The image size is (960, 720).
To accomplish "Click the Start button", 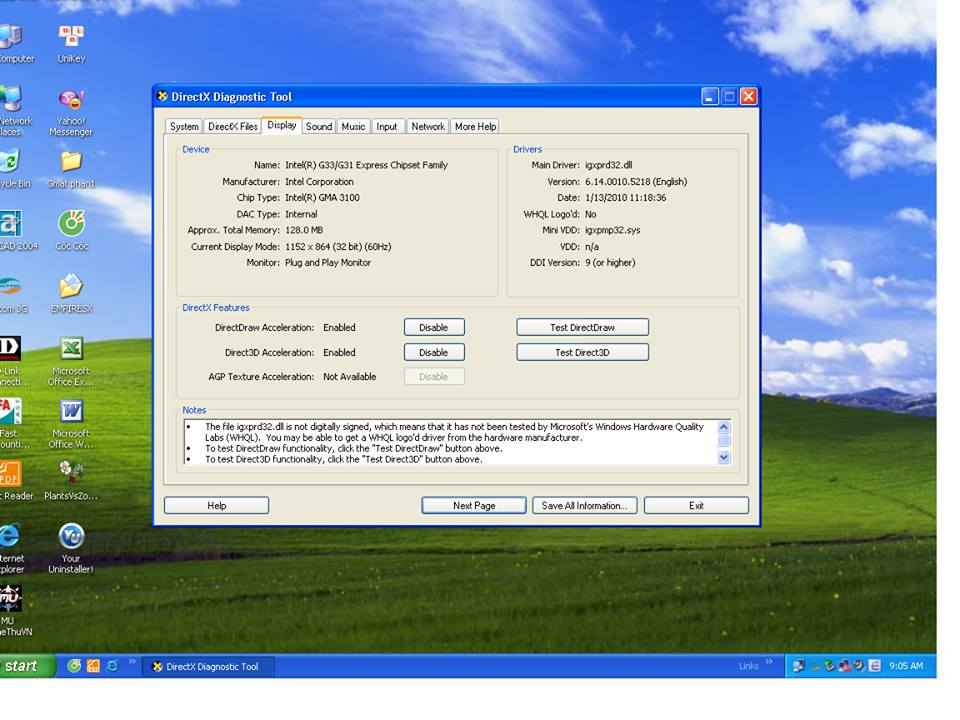I will click(x=27, y=666).
